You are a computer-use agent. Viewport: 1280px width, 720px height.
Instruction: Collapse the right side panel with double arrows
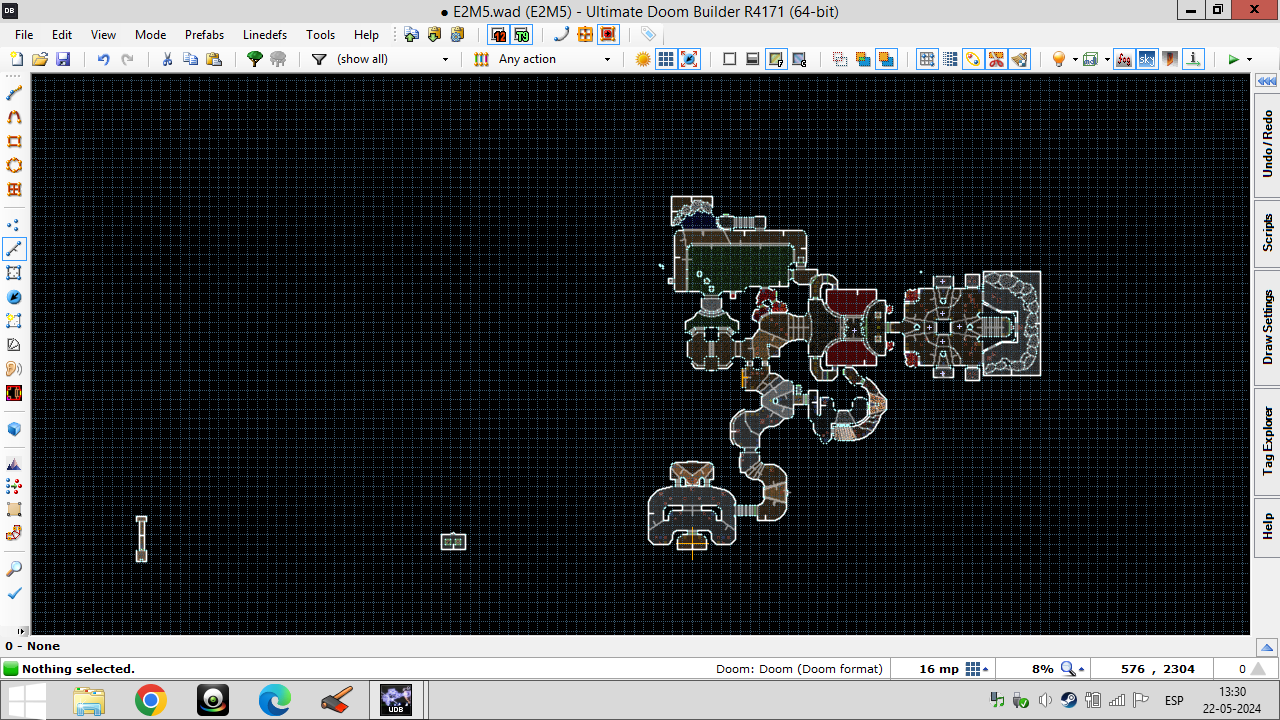pos(1266,81)
